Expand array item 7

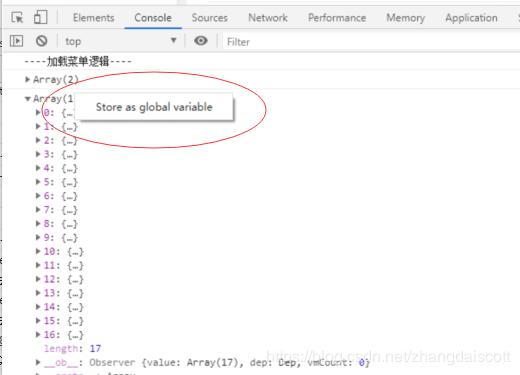[38, 210]
